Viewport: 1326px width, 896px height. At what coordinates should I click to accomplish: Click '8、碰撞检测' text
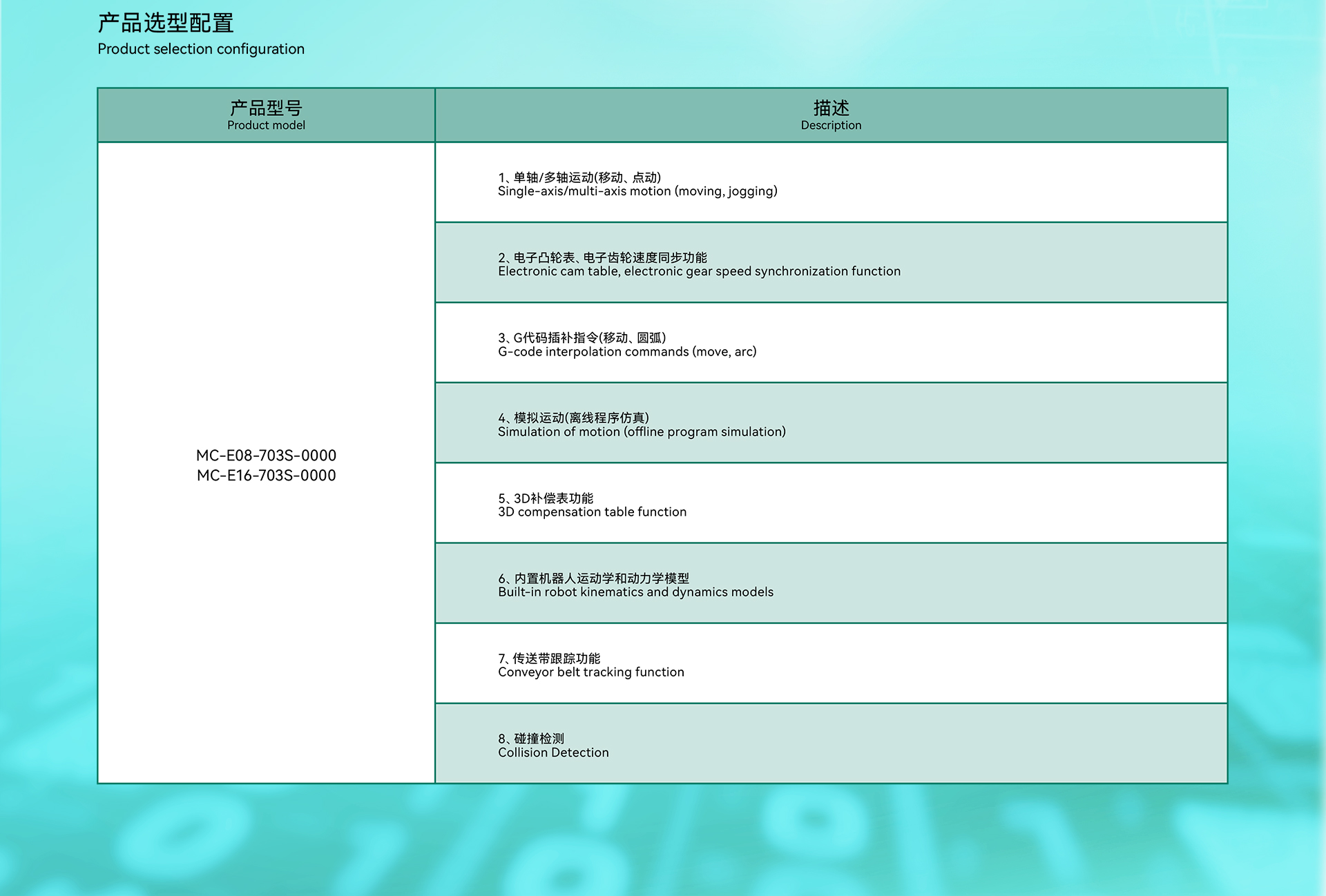pyautogui.click(x=531, y=739)
